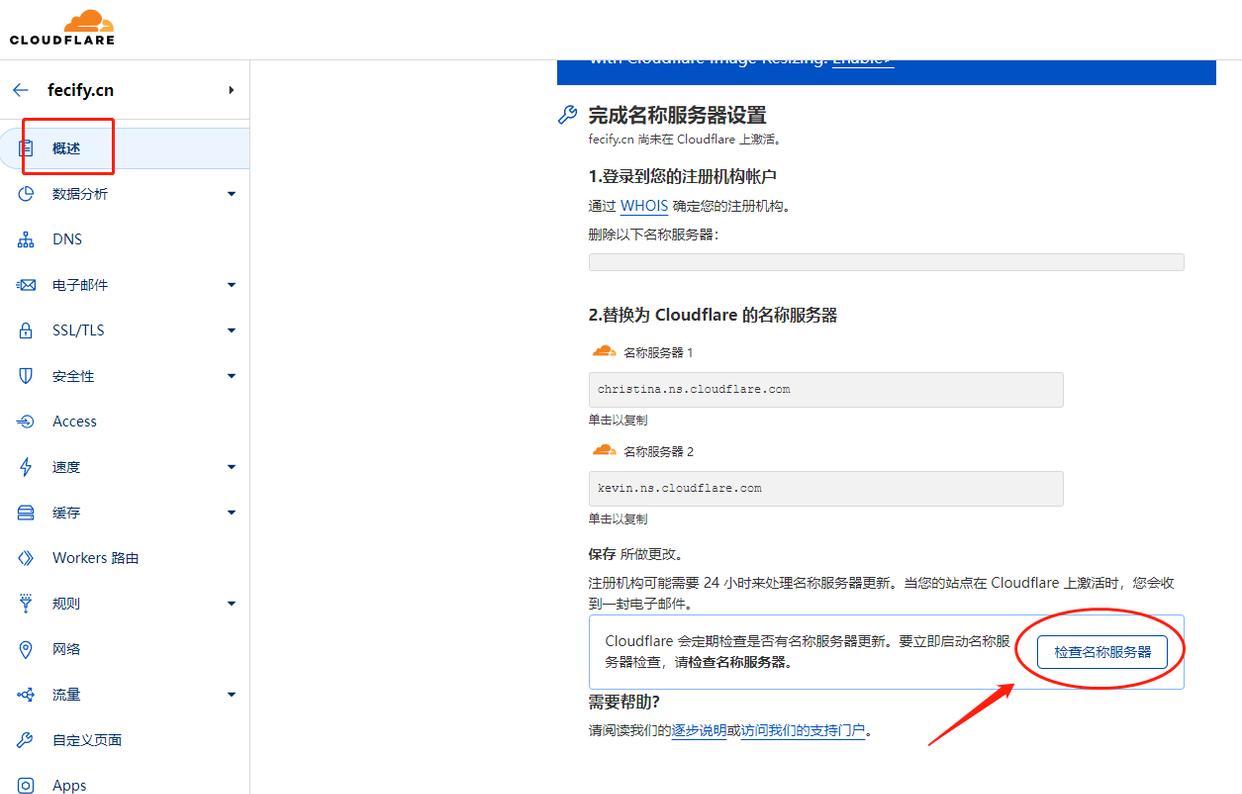
Task: Expand the 电子邮件 submenu arrow
Action: (231, 285)
